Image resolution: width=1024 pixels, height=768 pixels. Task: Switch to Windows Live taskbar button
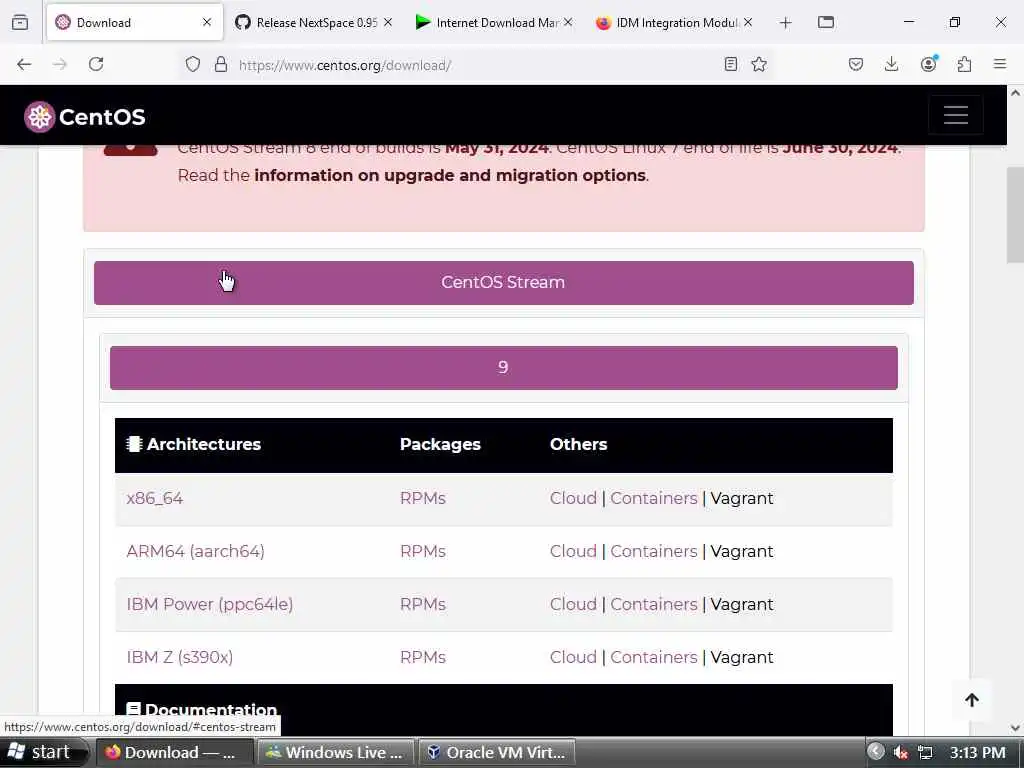pyautogui.click(x=336, y=752)
